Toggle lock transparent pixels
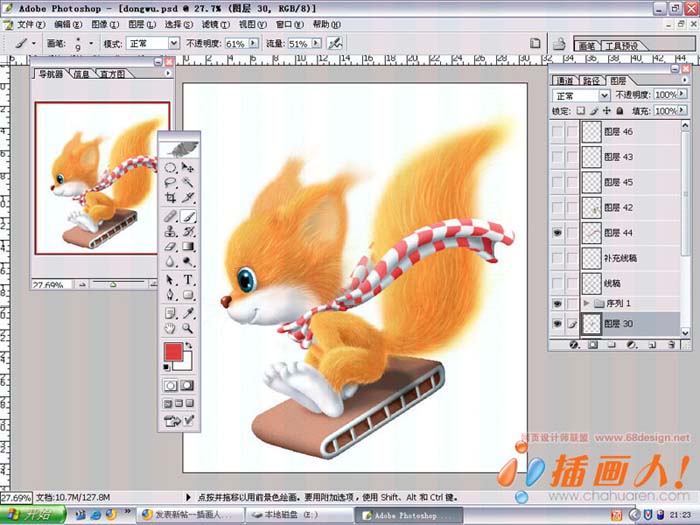700x525 pixels. [x=580, y=111]
